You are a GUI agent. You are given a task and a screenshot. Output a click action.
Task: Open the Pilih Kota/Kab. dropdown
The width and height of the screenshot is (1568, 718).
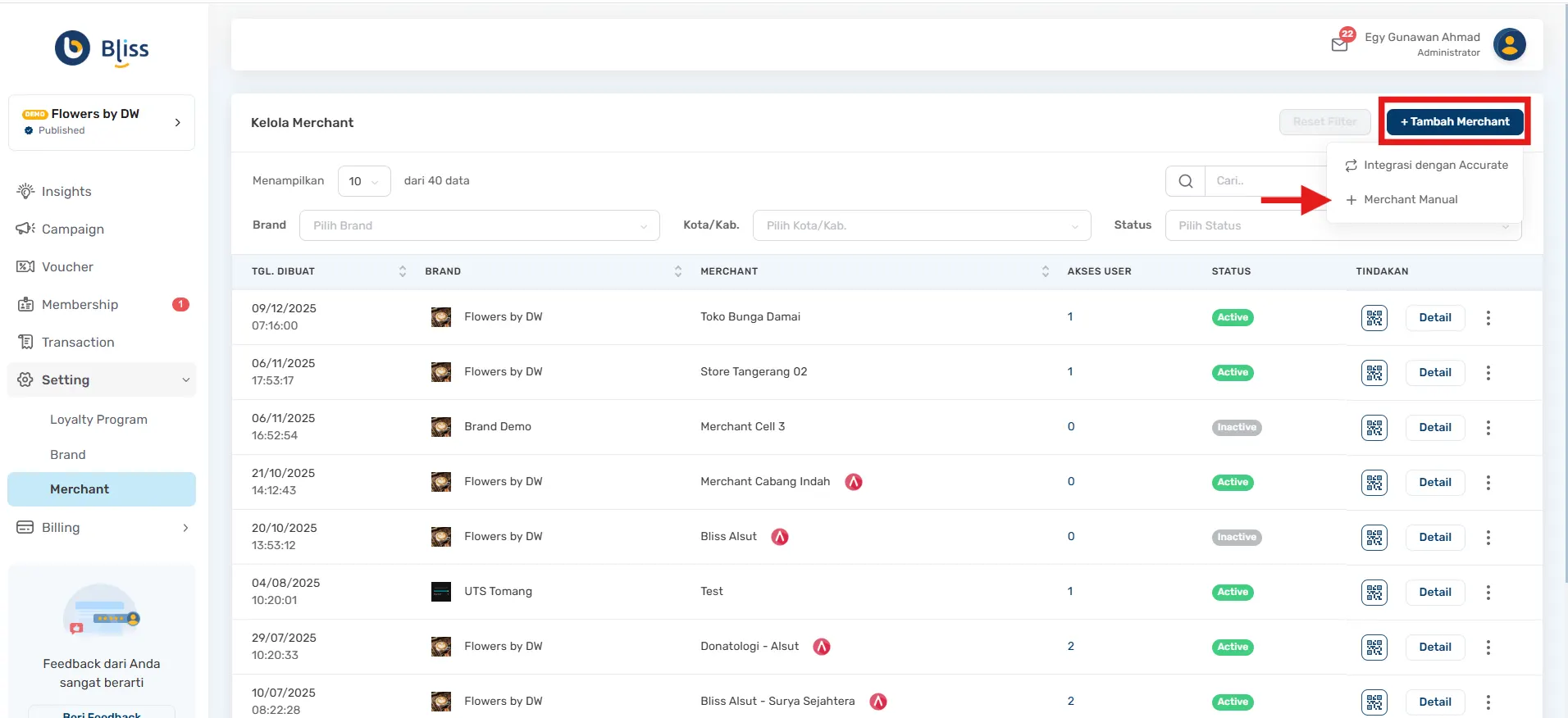921,225
